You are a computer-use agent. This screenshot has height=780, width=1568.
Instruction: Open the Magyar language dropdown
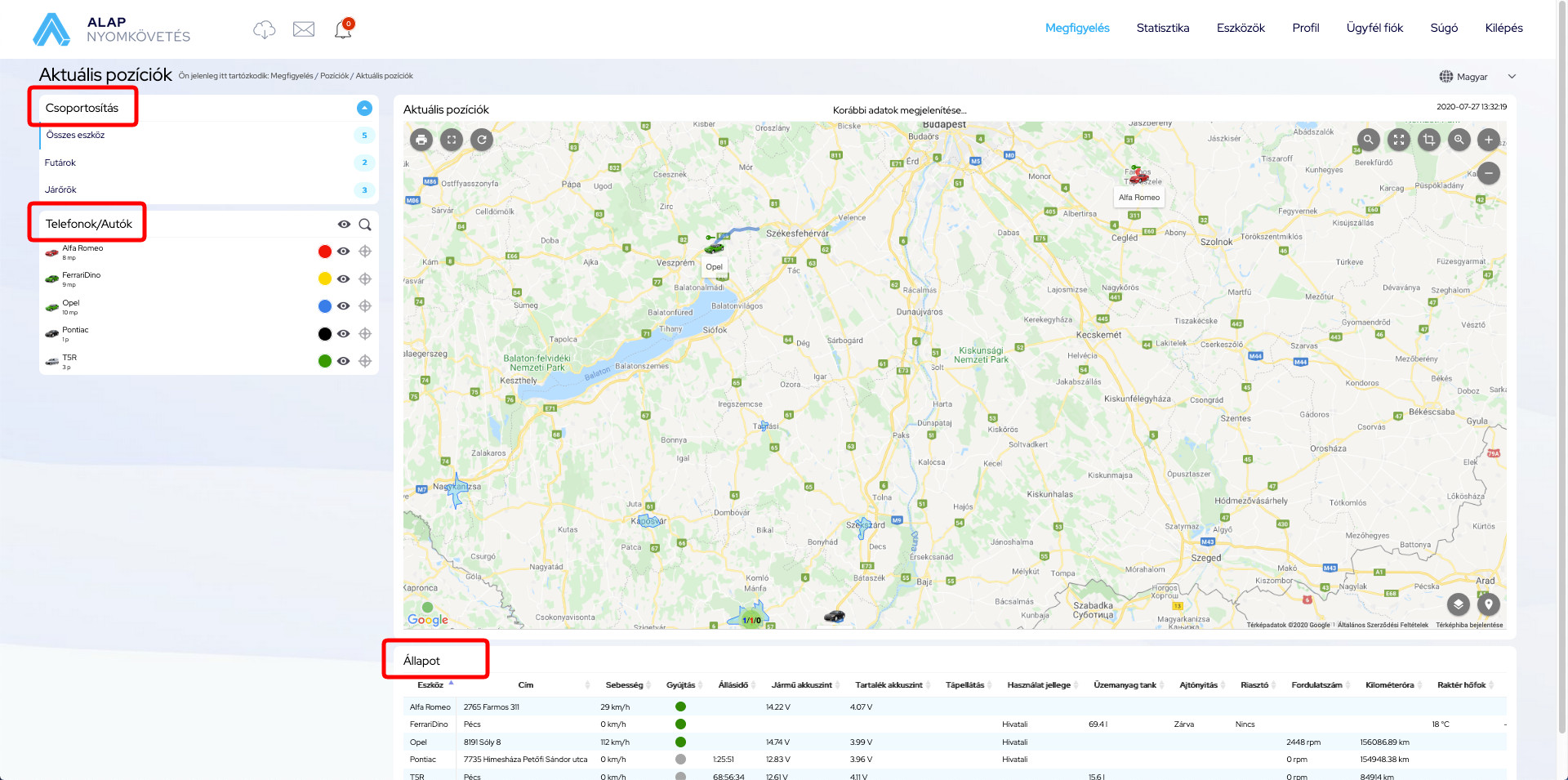click(1477, 77)
